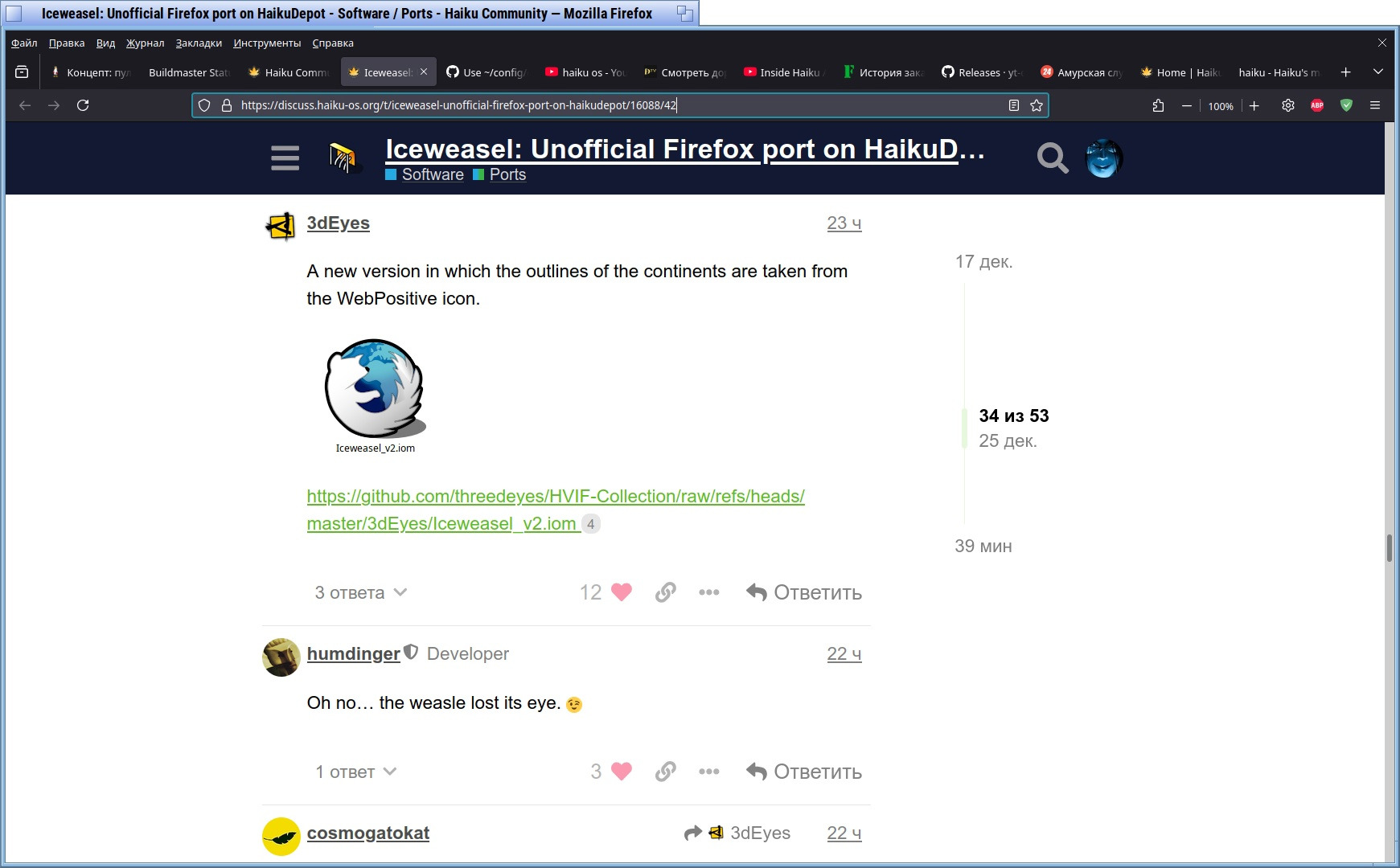The image size is (1400, 868).
Task: Go back to the previous page
Action: [x=25, y=105]
